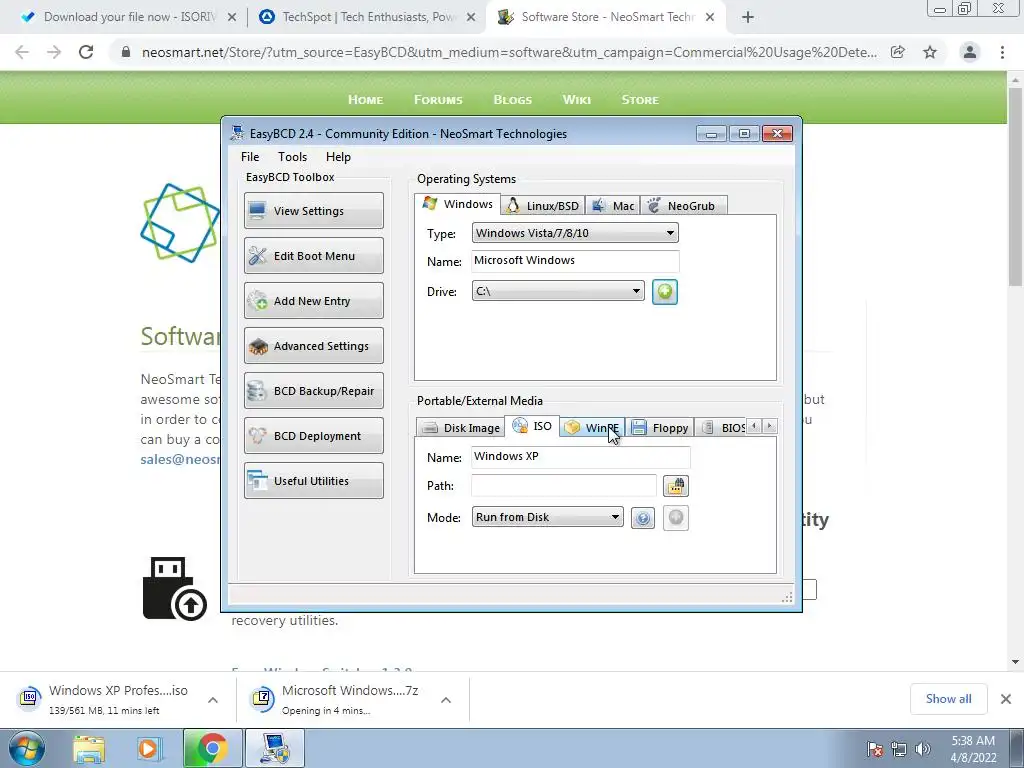Open BCD Deployment section
Image resolution: width=1024 pixels, height=768 pixels.
click(x=313, y=436)
